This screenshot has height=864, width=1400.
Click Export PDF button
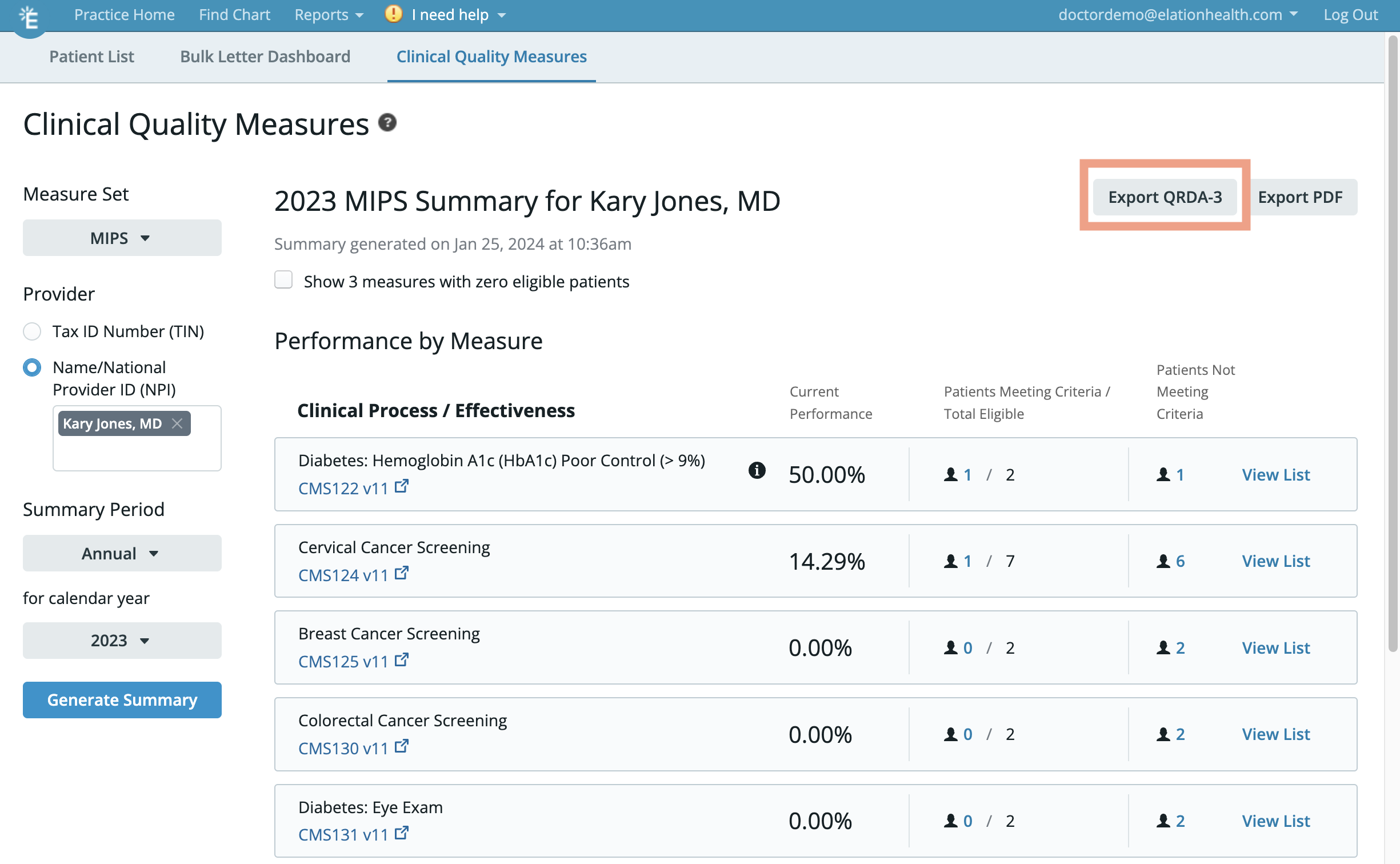point(1300,197)
